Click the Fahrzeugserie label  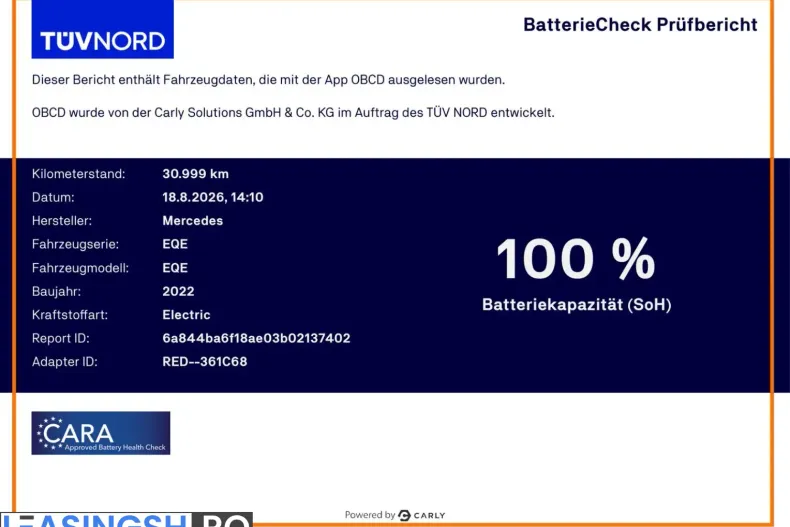(x=76, y=244)
